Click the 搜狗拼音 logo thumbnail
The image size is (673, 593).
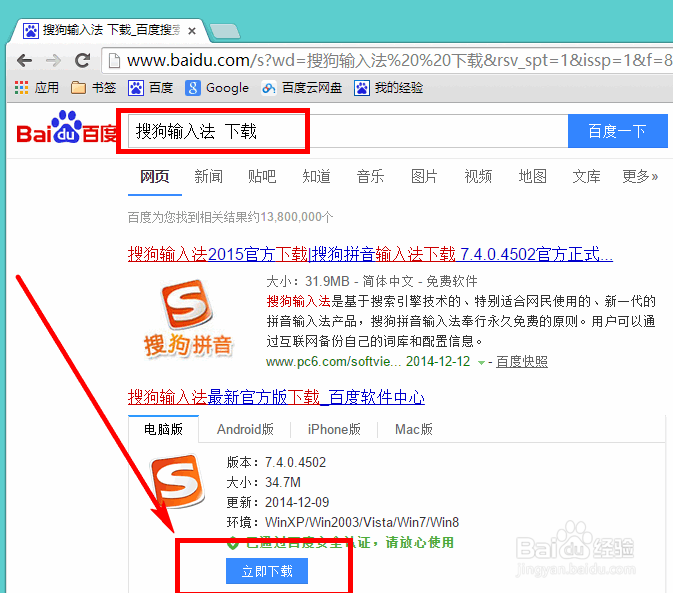click(188, 318)
